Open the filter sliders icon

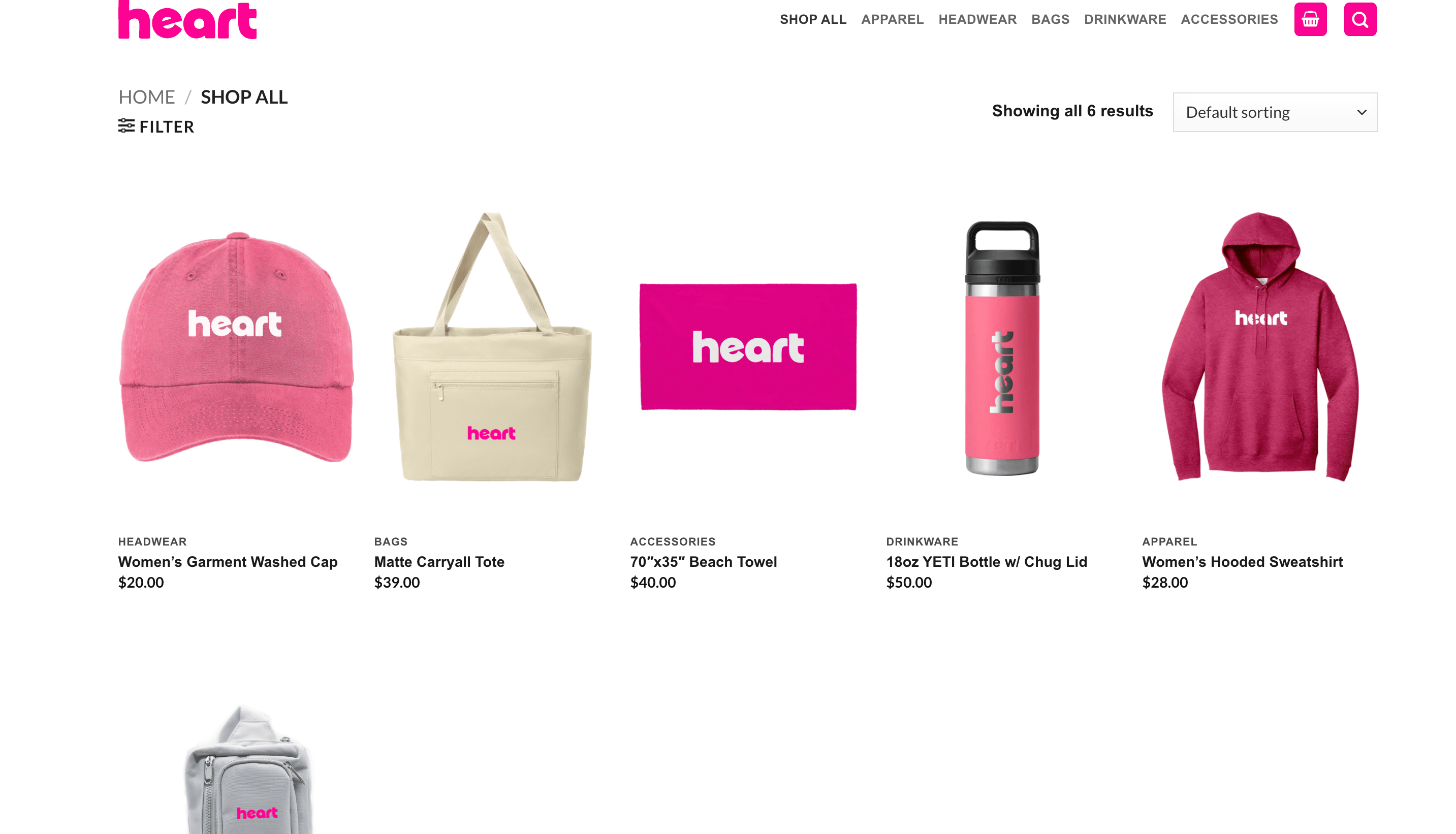coord(126,126)
